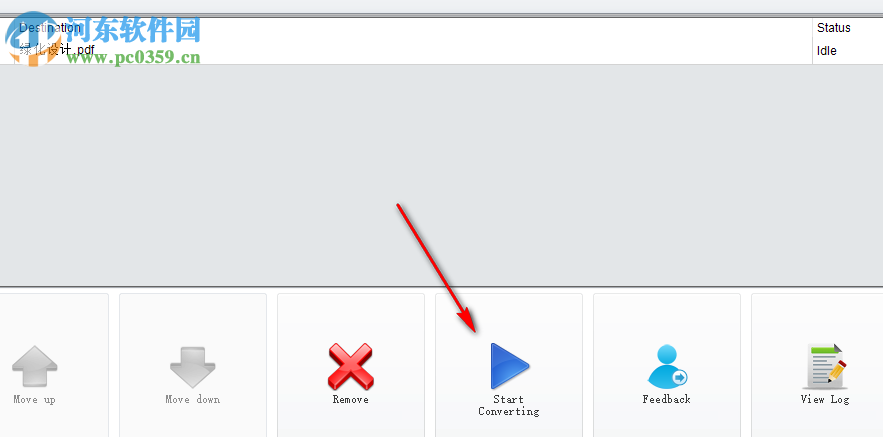Click the Status column header
Screen dimensions: 883x437
tap(834, 28)
